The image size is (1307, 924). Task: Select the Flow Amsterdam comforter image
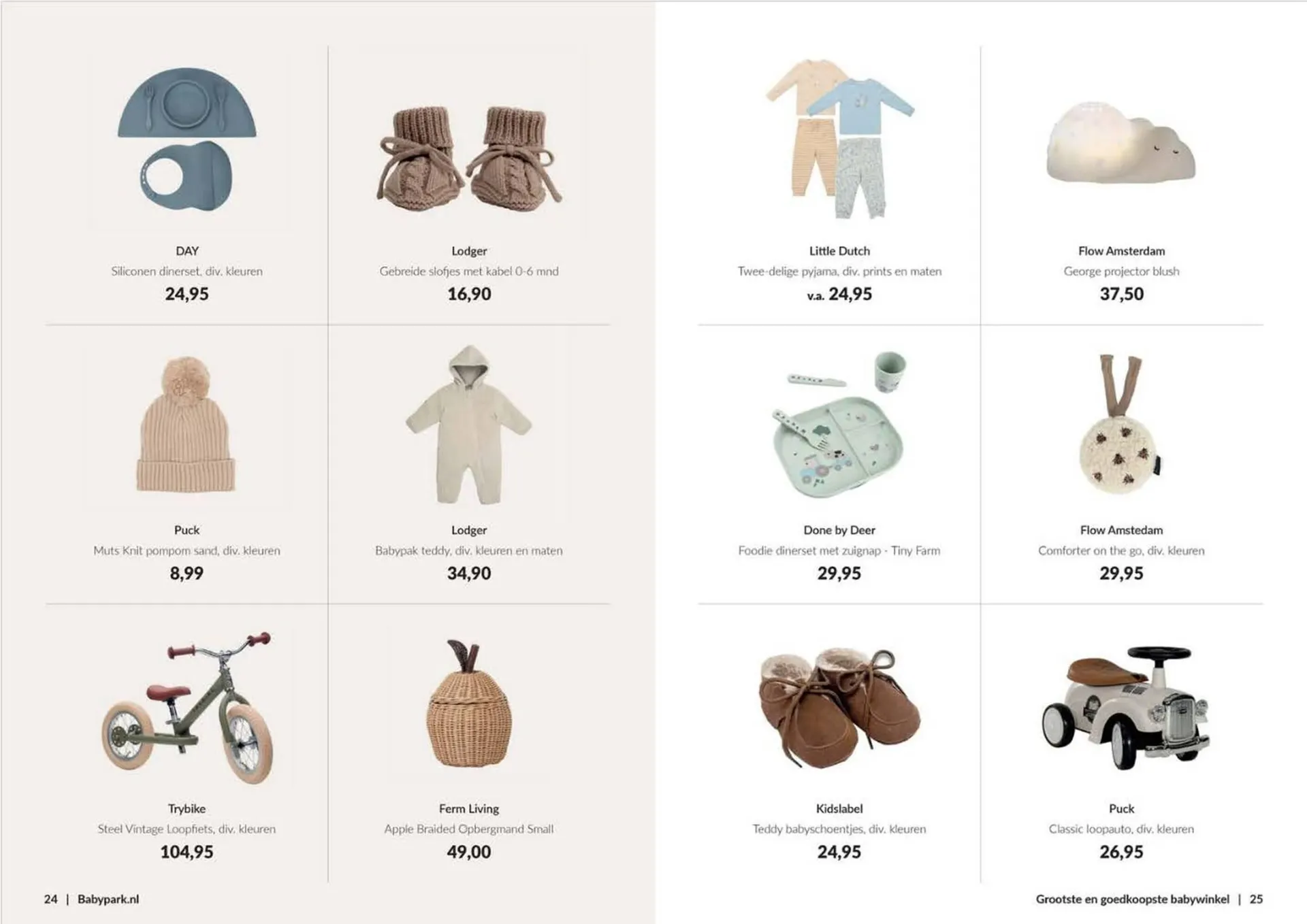[x=1121, y=423]
